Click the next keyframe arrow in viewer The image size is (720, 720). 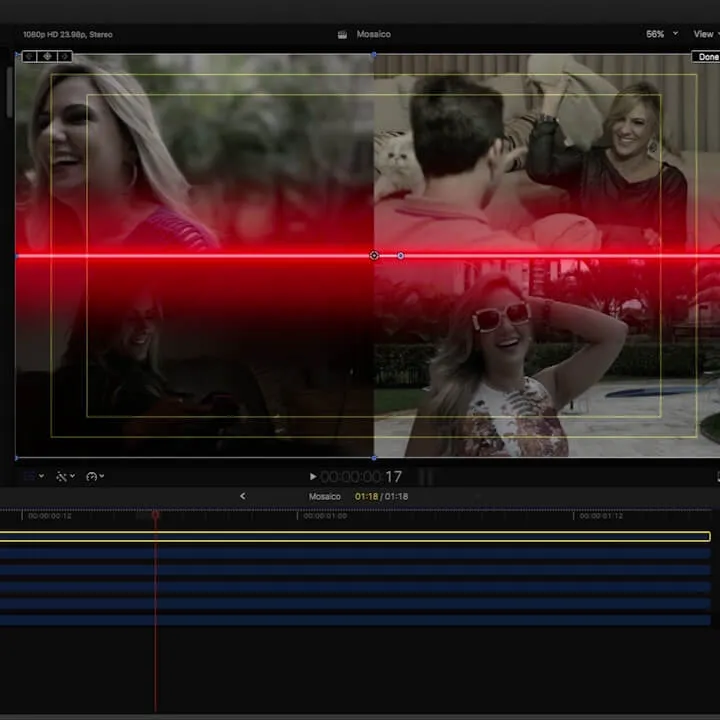(x=64, y=56)
